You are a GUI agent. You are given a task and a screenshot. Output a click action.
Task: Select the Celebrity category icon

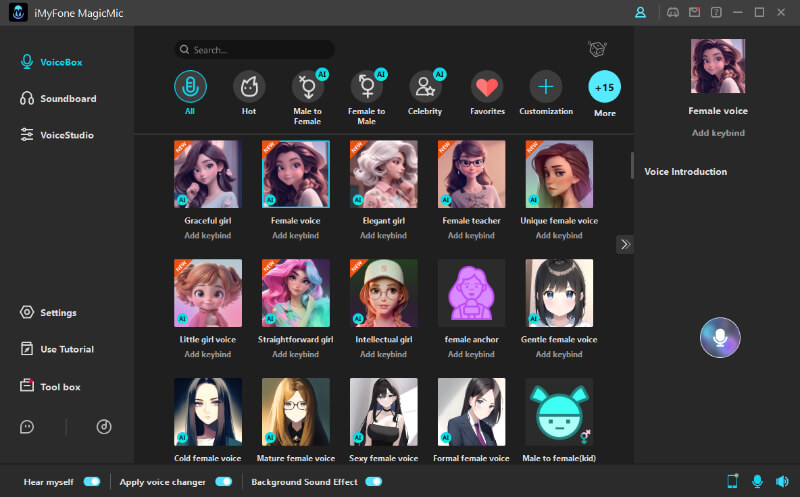point(426,87)
